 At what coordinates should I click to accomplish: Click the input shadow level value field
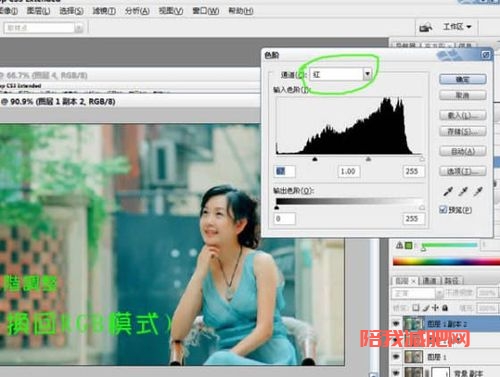coord(284,171)
